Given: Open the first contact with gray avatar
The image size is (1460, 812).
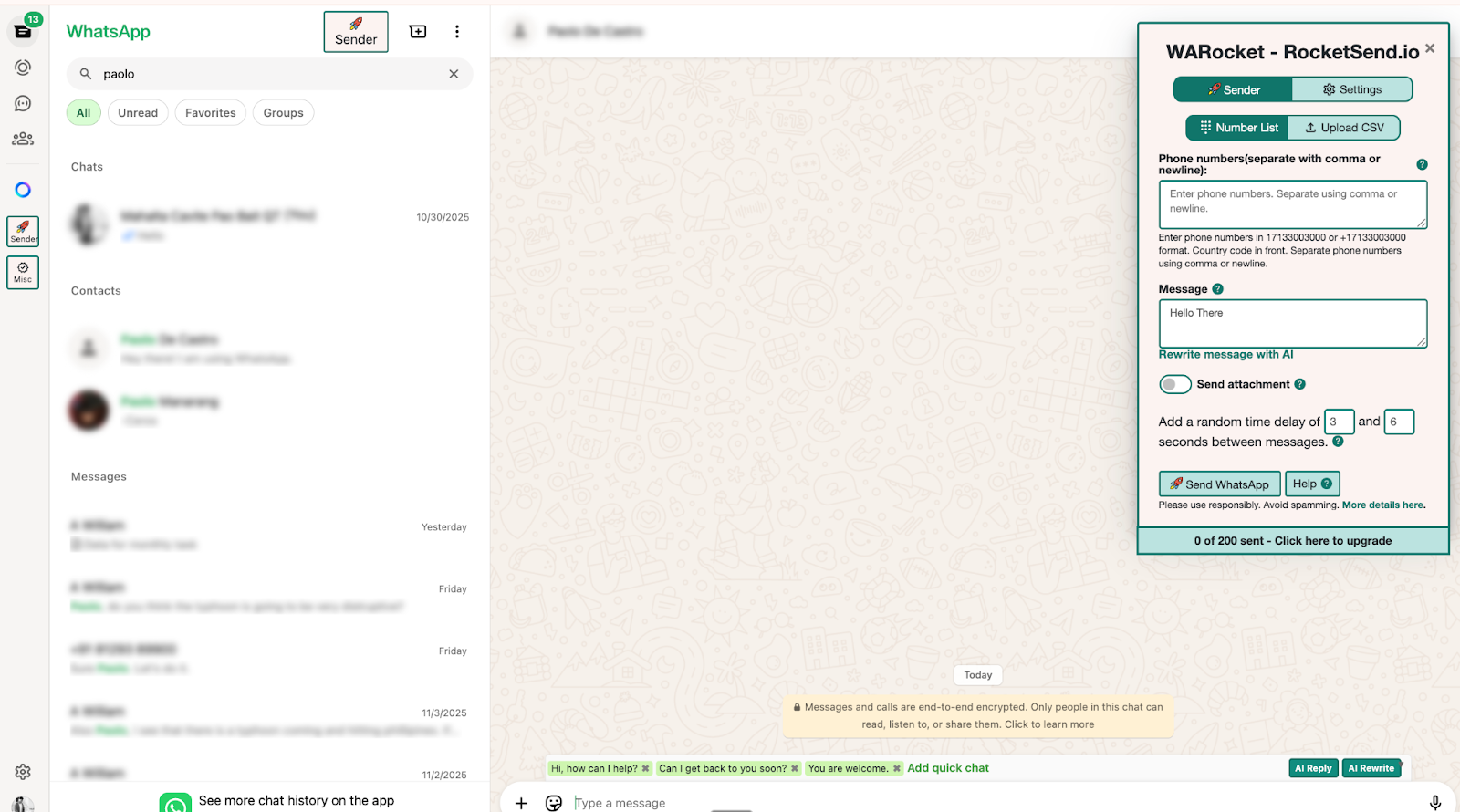Looking at the screenshot, I should tap(270, 349).
